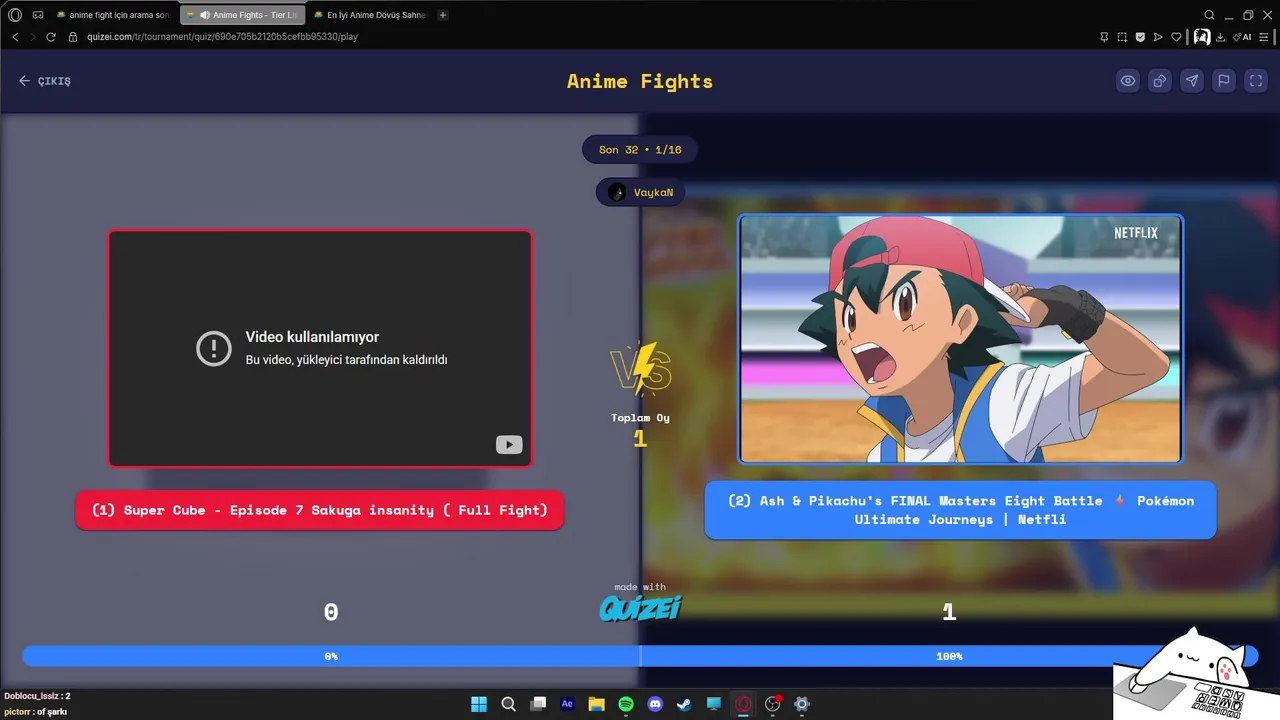Viewport: 1280px width, 720px height.
Task: Vote for Ash & Pikachu's FINAL Masters Eight Battle
Action: pos(960,510)
